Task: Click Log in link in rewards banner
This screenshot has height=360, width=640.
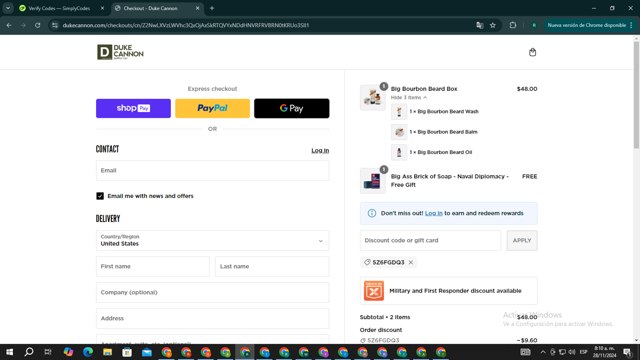Action: tap(433, 213)
